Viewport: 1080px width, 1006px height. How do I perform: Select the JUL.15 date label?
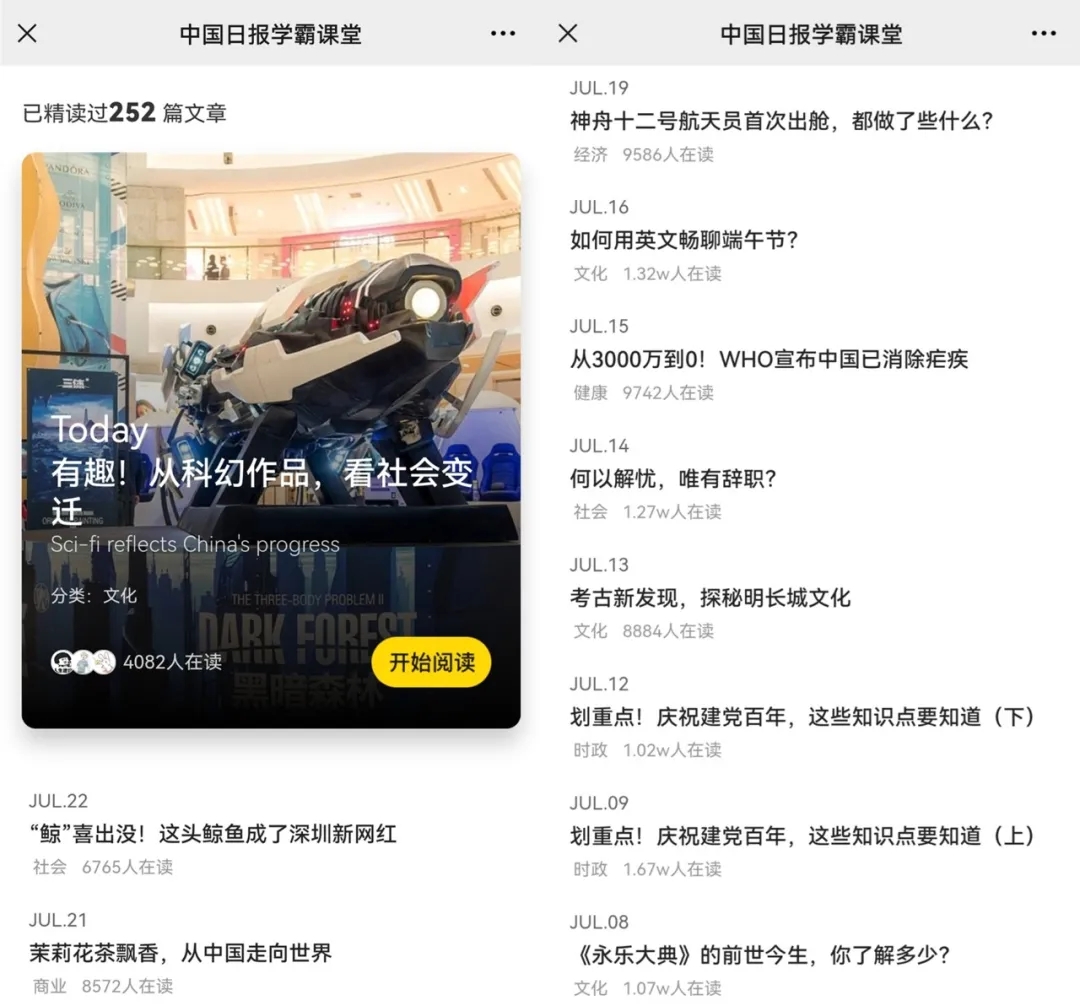click(x=599, y=326)
